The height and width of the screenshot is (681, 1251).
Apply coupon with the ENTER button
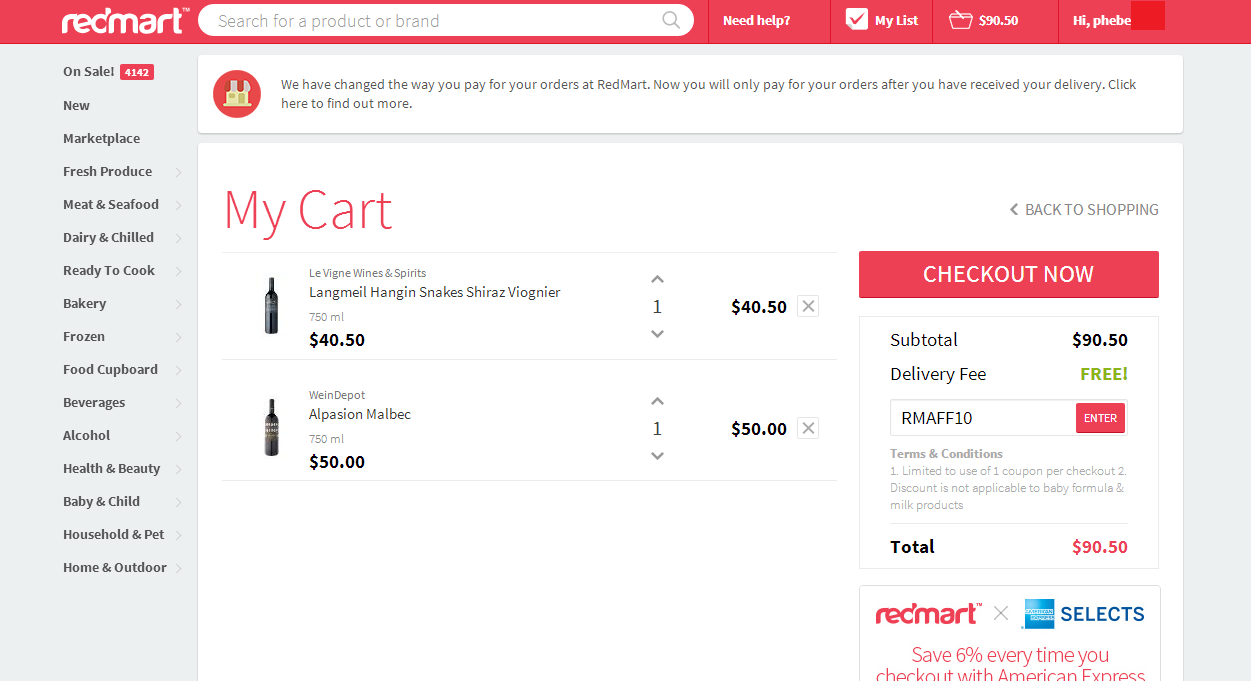(1100, 418)
